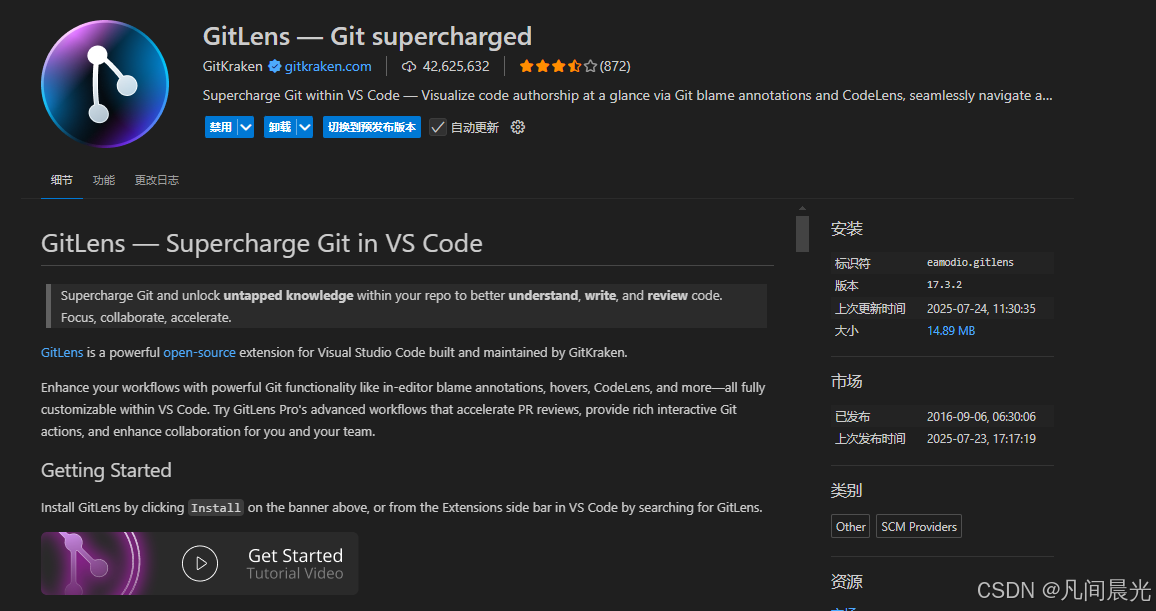Expand the 禁用 disable dropdown arrow
The height and width of the screenshot is (611, 1156).
pyautogui.click(x=246, y=128)
